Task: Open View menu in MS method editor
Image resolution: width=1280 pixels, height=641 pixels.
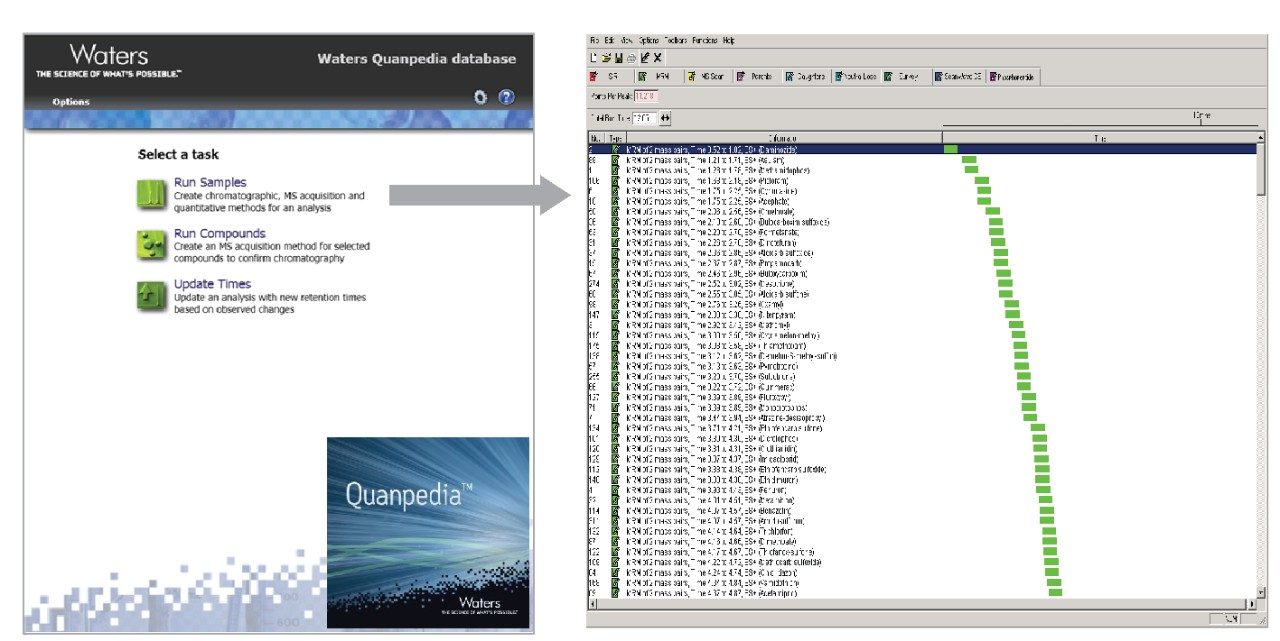Action: click(x=626, y=40)
